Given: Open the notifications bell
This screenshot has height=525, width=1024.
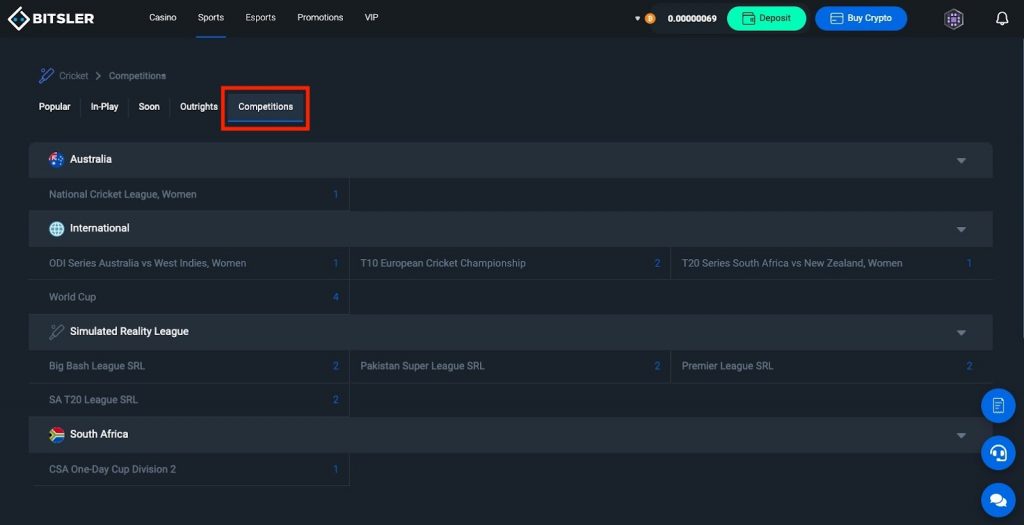Looking at the screenshot, I should click(1002, 18).
